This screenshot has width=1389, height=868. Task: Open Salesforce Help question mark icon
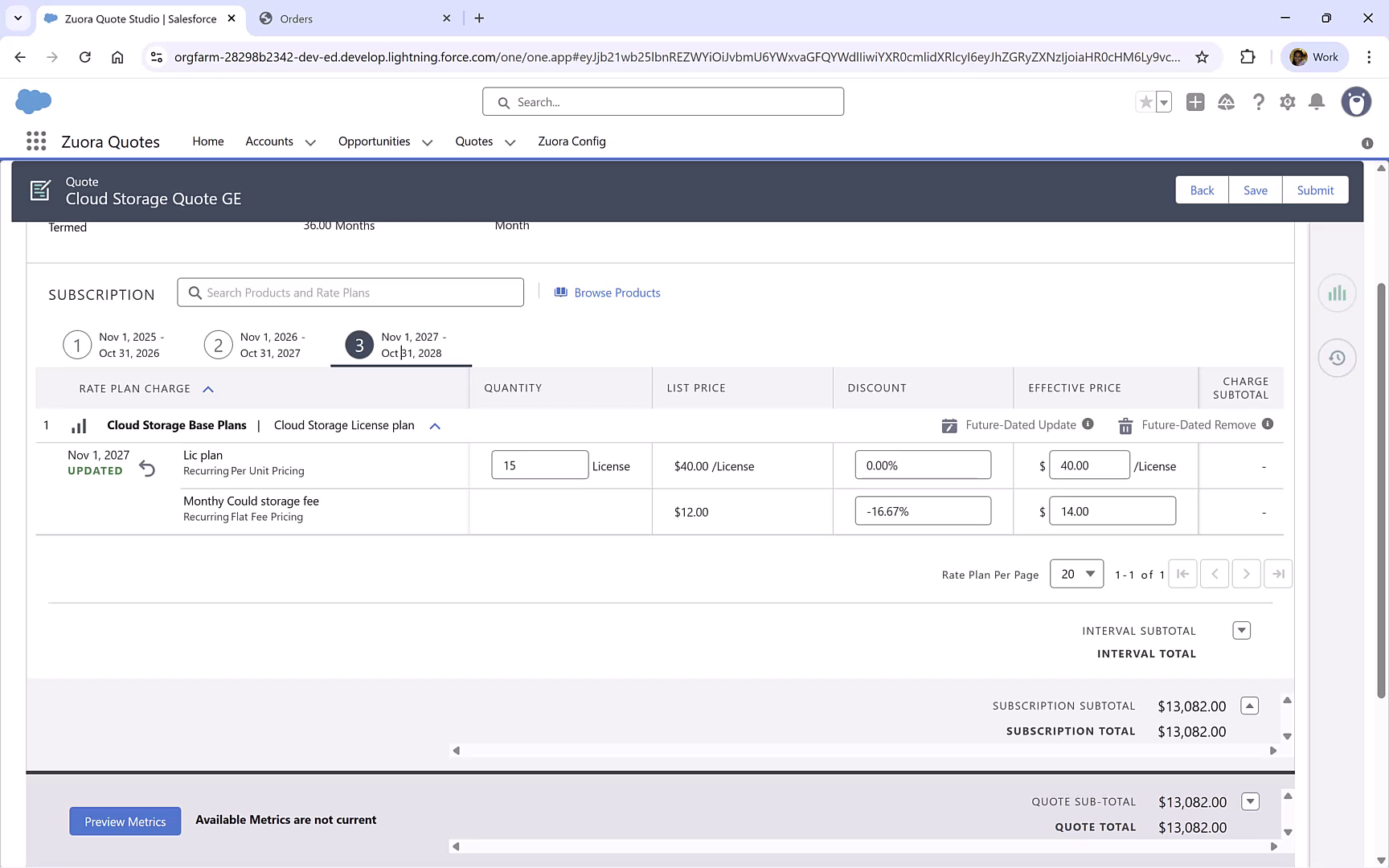tap(1259, 102)
